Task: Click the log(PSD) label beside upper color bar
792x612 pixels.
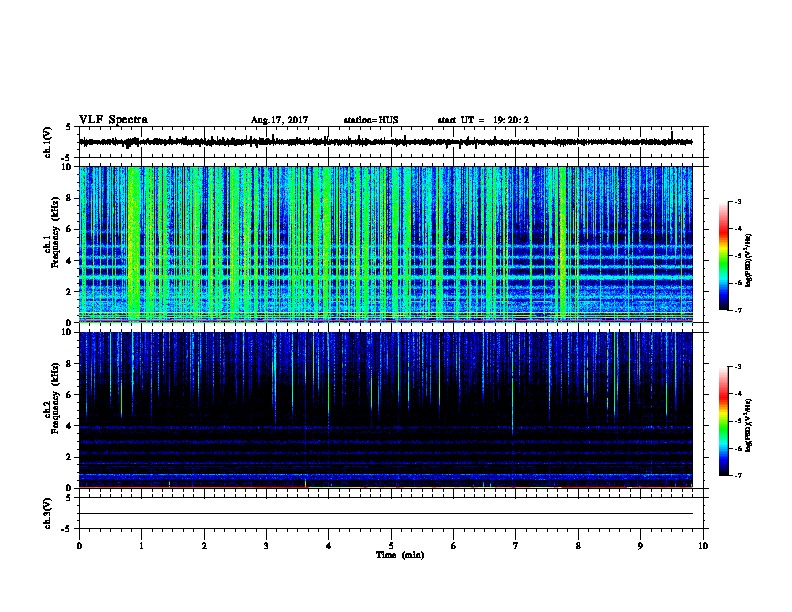Action: point(749,260)
